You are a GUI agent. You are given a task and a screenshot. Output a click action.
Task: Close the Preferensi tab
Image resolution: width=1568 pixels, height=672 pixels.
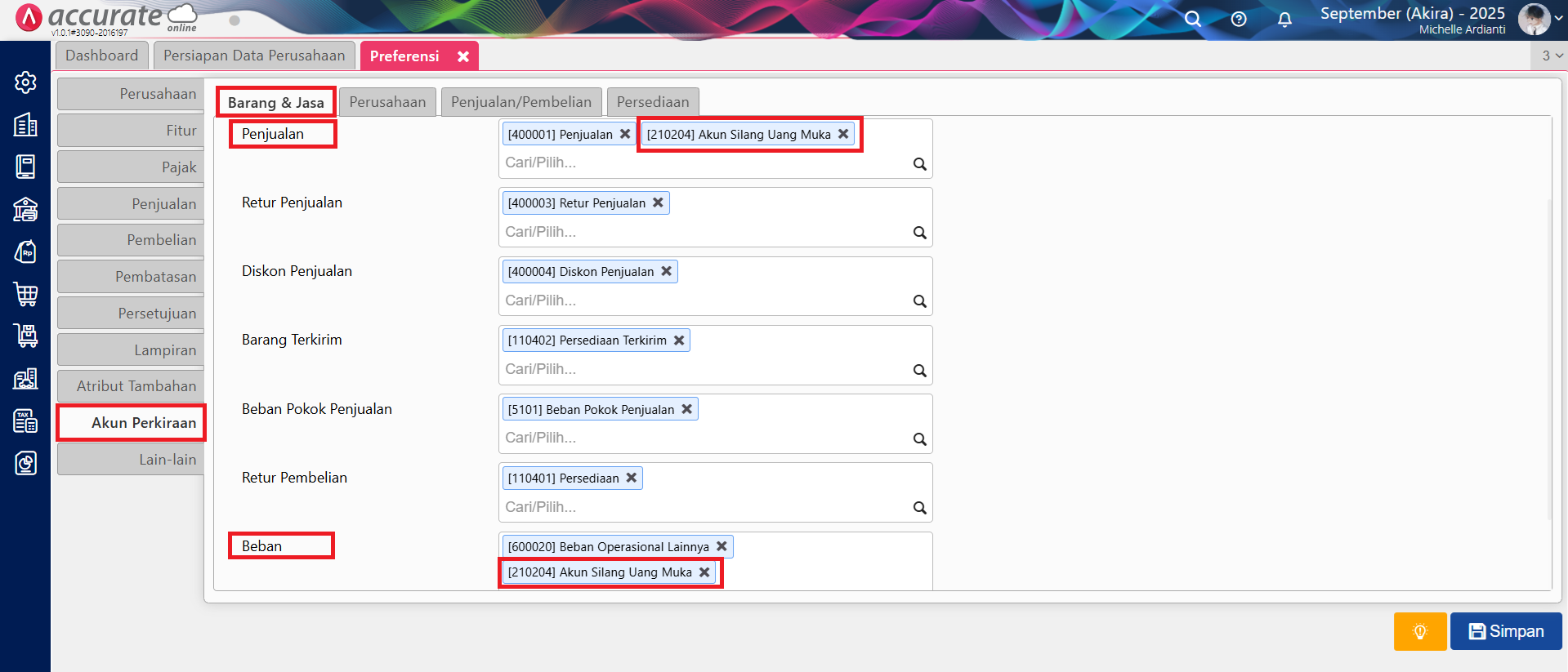point(463,56)
